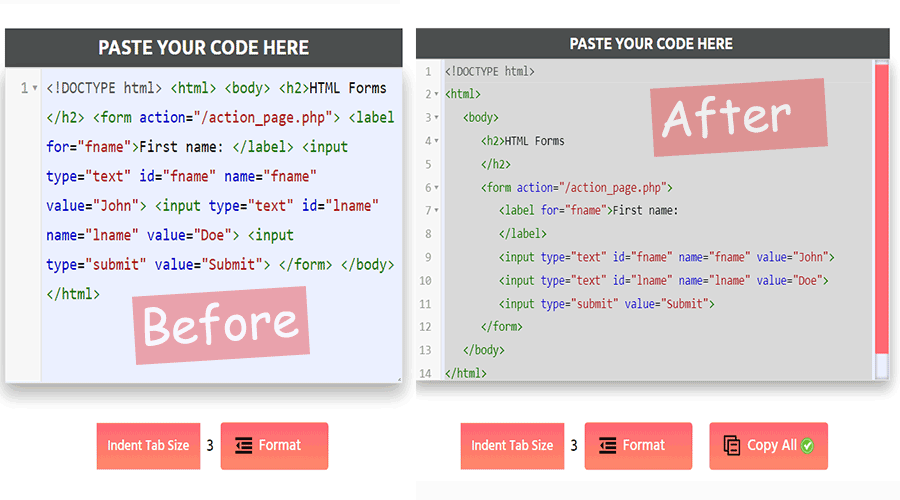Click the Copy All button
This screenshot has width=900, height=500.
pos(769,446)
